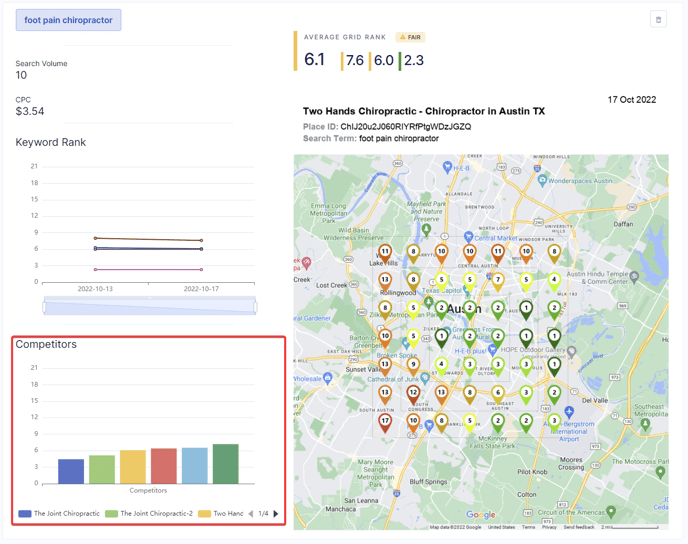Click the Austin-Bergstrom airport marker icon

(569, 412)
